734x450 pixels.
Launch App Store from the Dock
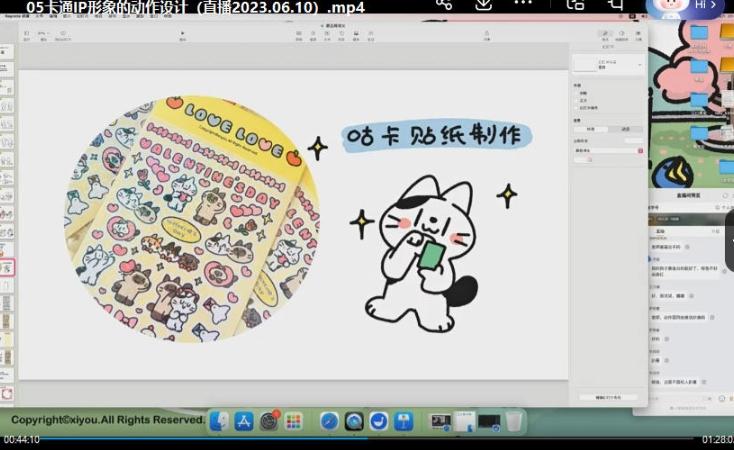click(x=244, y=421)
